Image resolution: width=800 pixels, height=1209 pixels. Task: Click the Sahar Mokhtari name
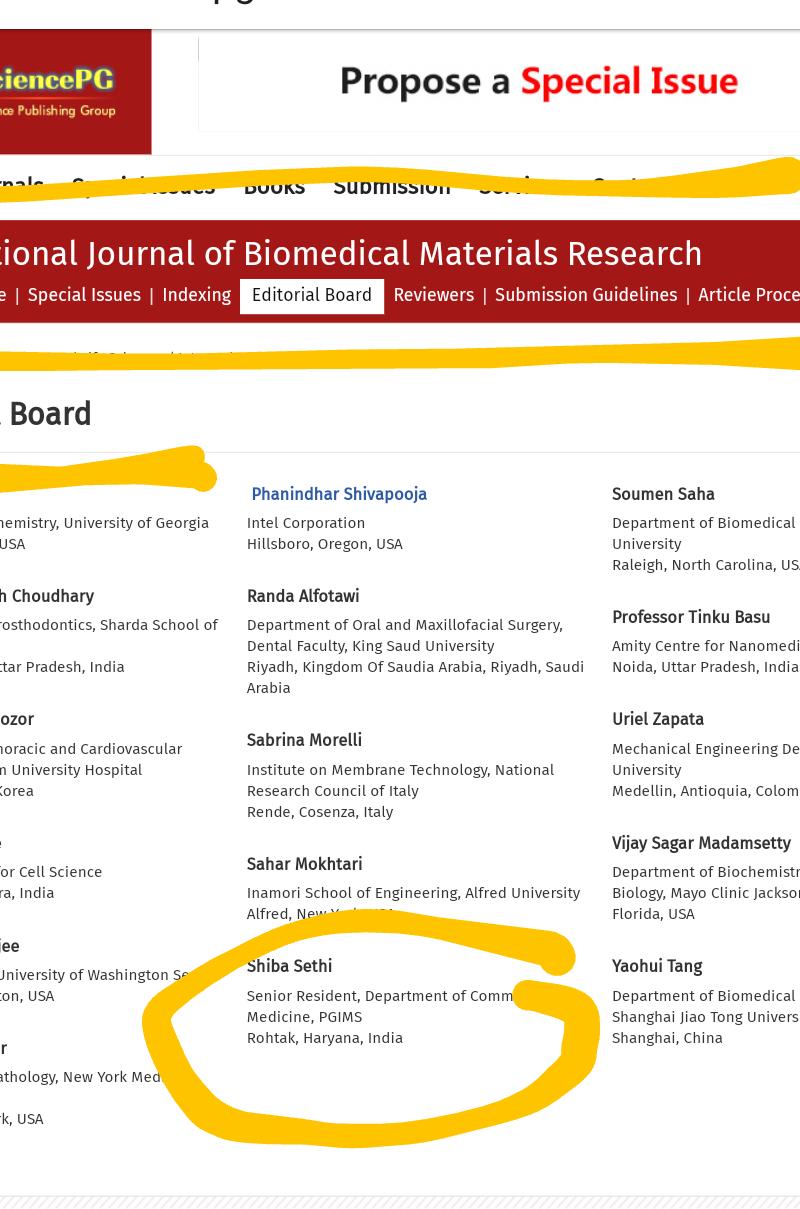coord(304,865)
